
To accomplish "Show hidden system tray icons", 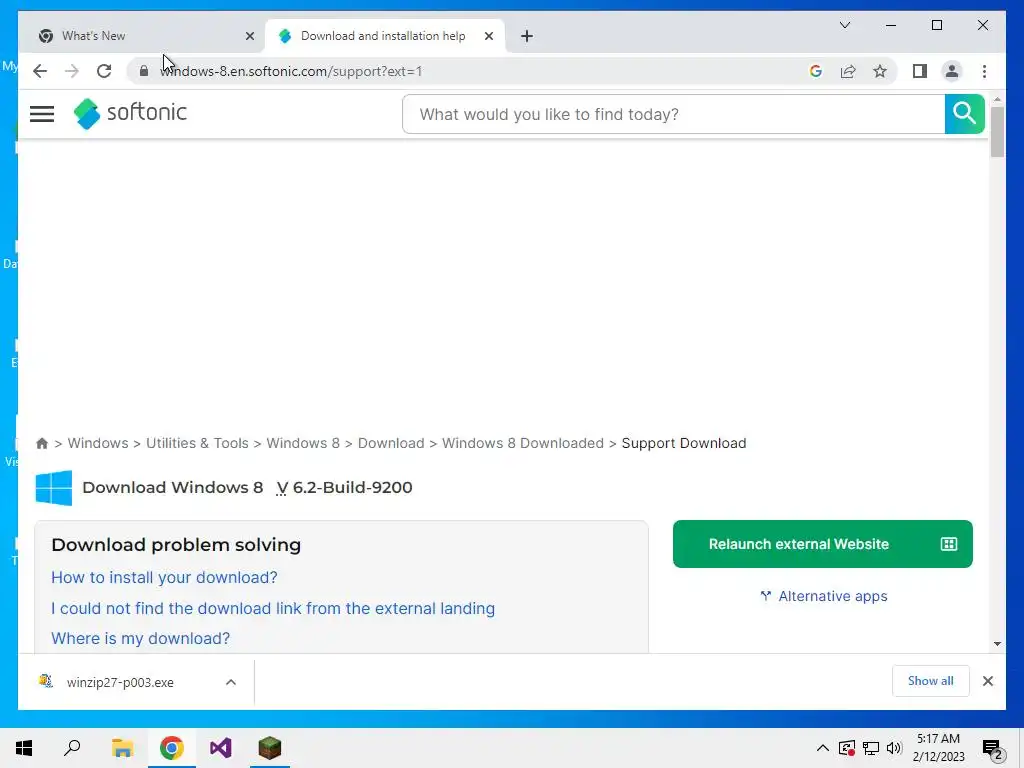I will 823,748.
